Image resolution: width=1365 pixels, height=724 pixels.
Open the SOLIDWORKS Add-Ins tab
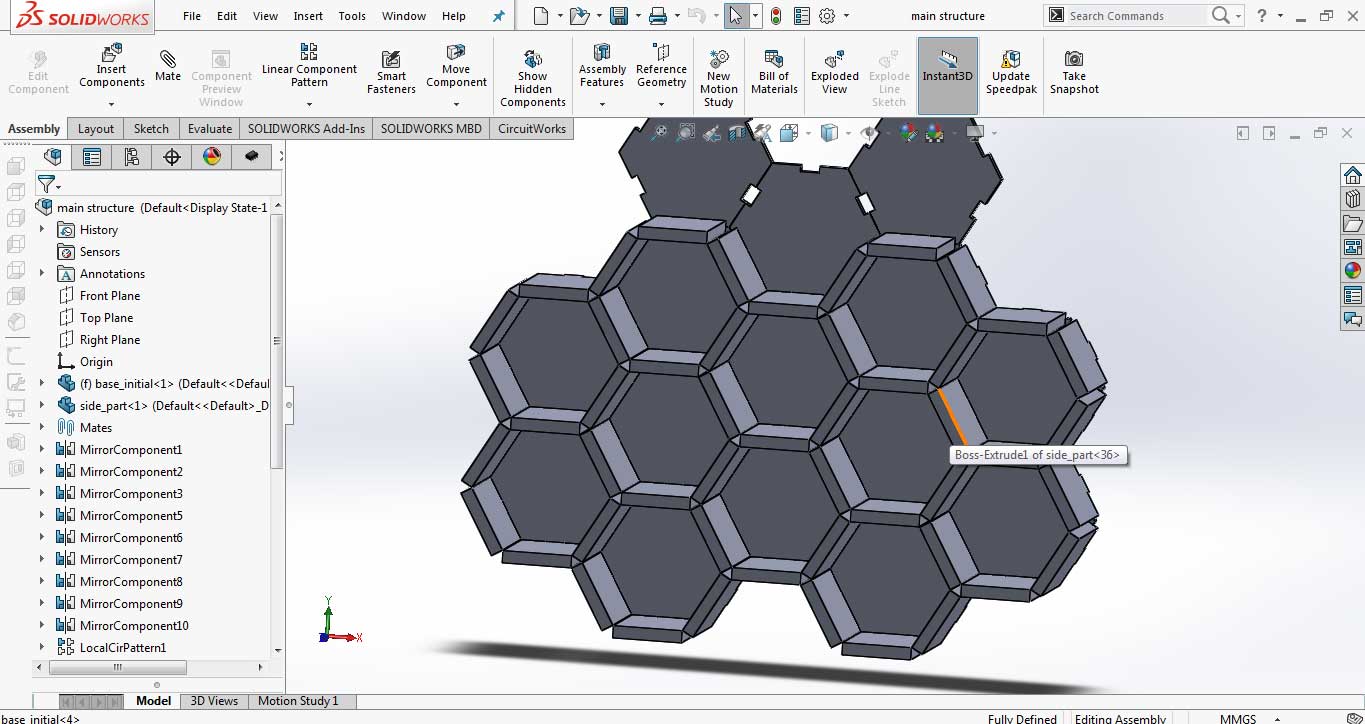point(306,128)
